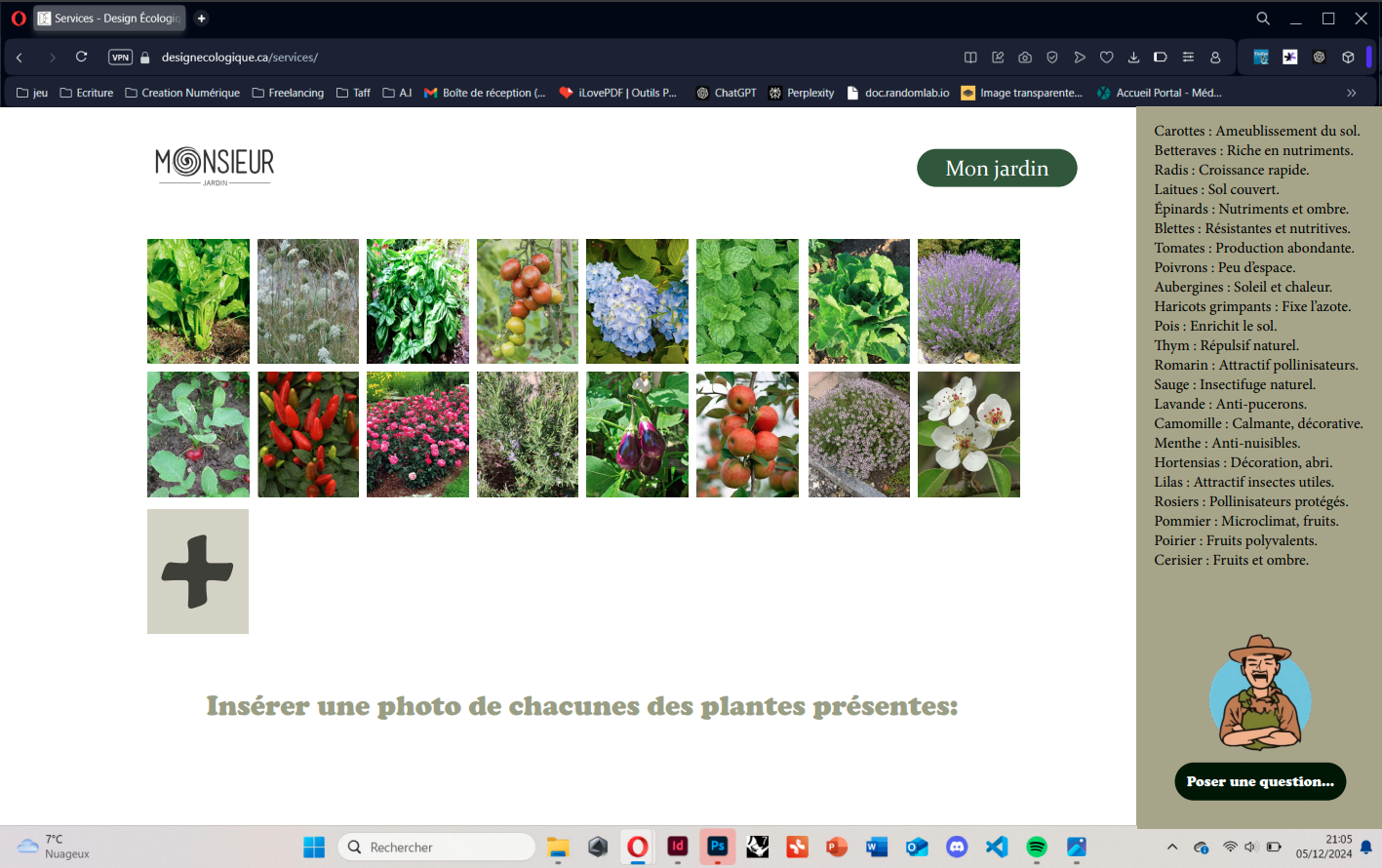
Task: Click the heart bookmark icon
Action: [x=1107, y=58]
